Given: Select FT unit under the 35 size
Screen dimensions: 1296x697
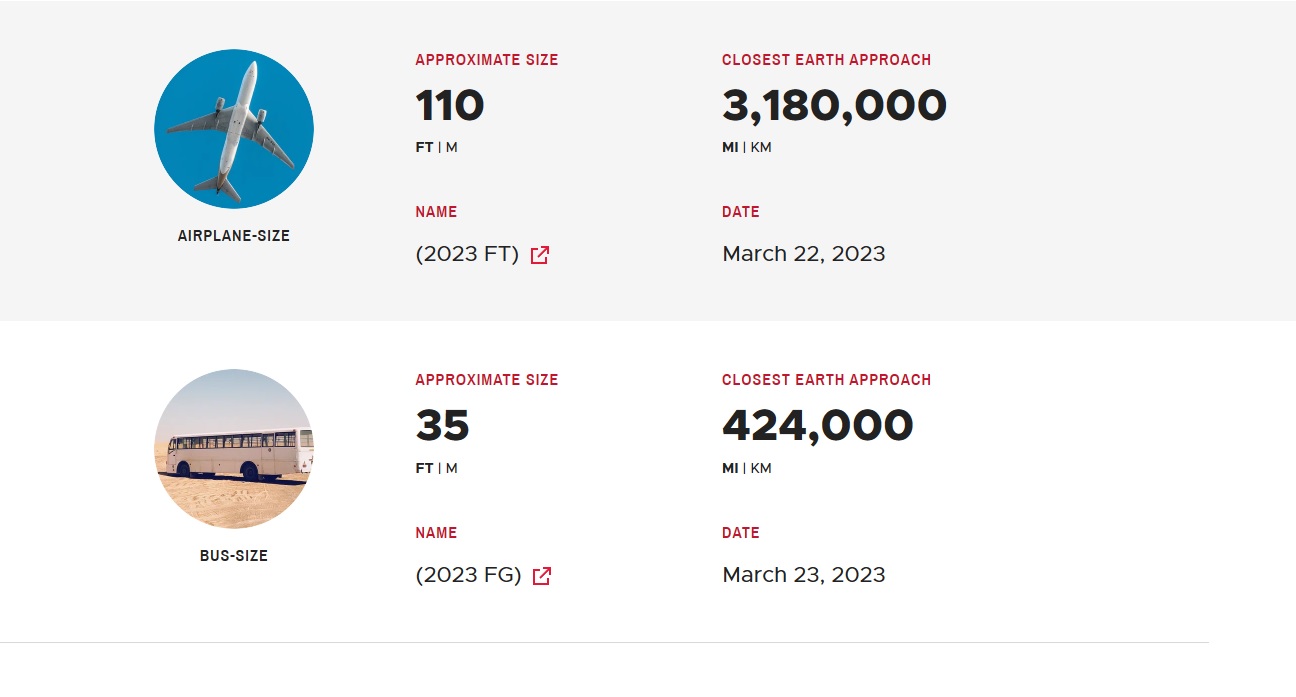Looking at the screenshot, I should pyautogui.click(x=424, y=468).
